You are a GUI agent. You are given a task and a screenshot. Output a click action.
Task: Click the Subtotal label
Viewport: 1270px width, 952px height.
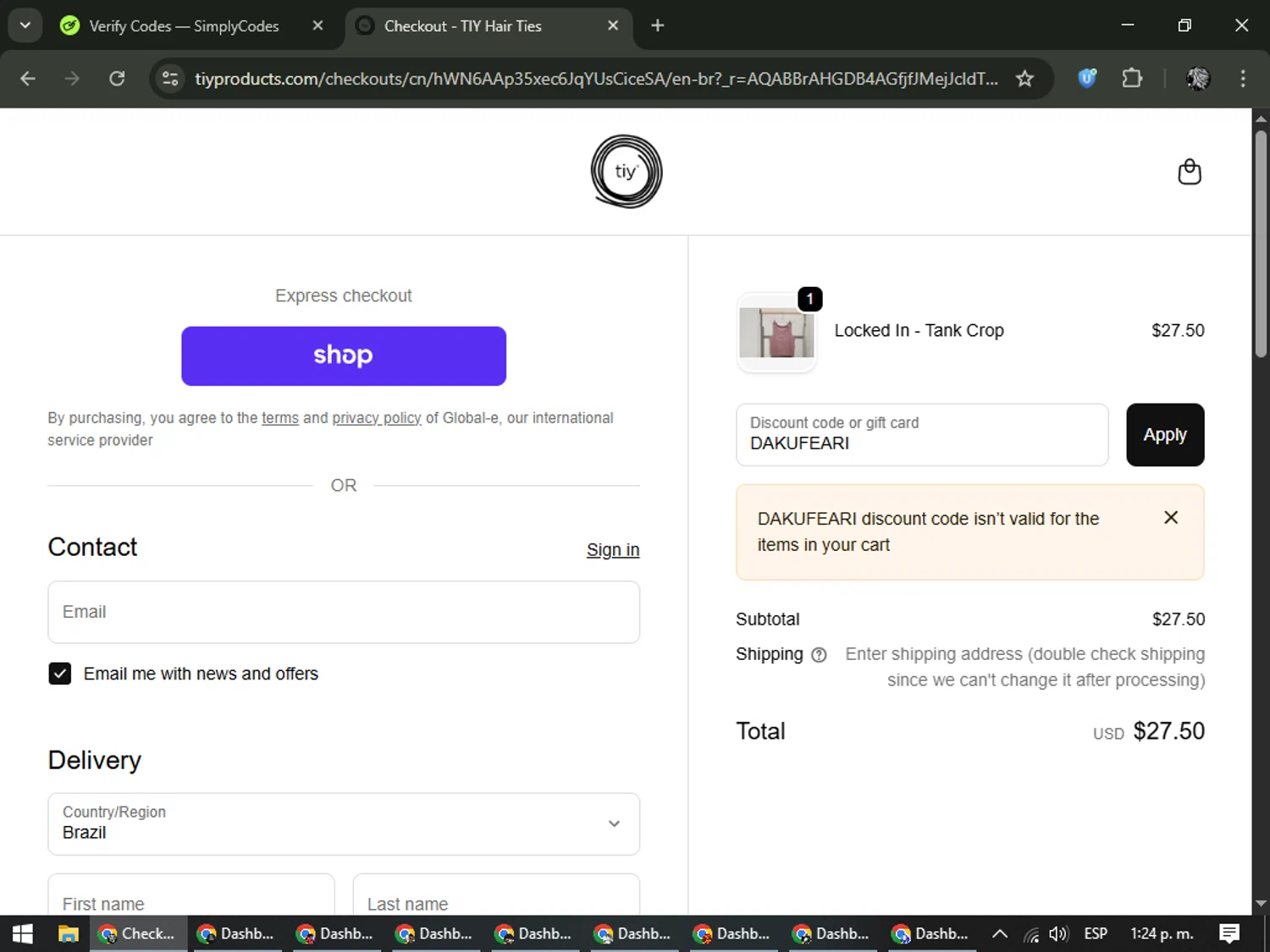click(x=768, y=619)
